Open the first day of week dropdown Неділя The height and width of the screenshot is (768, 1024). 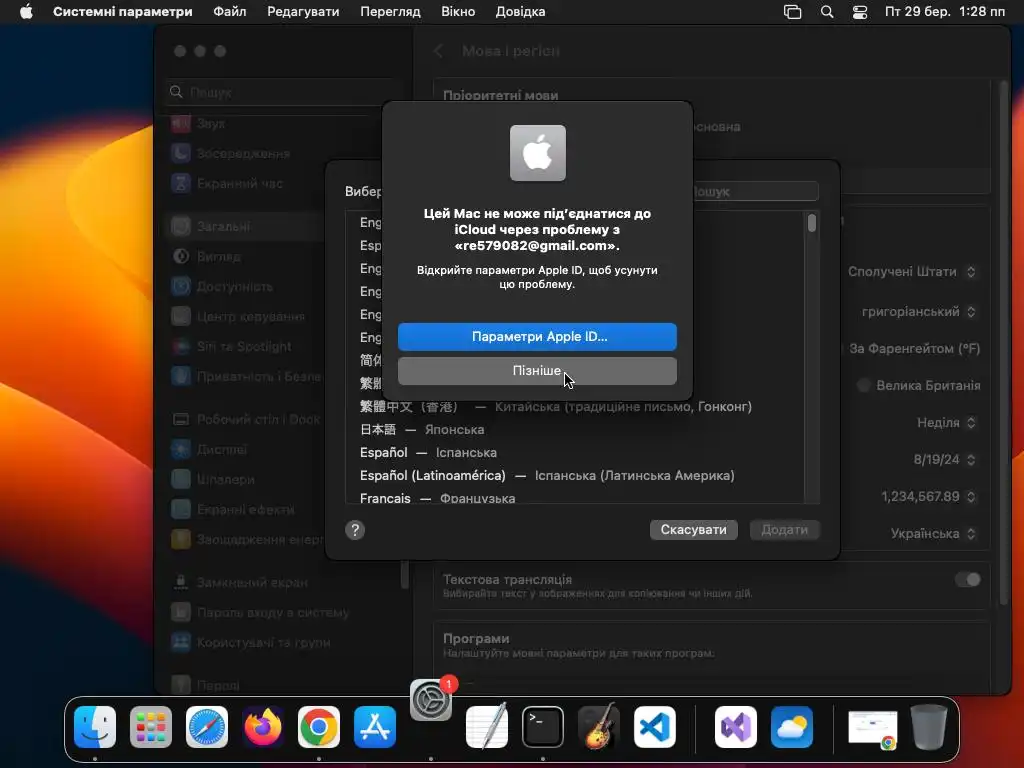946,423
